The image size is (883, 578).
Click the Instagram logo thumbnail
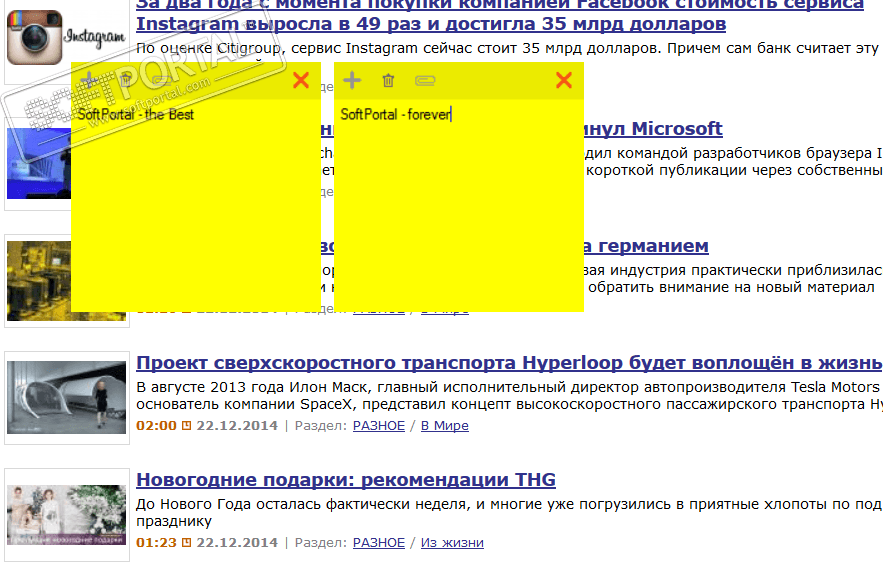(66, 37)
